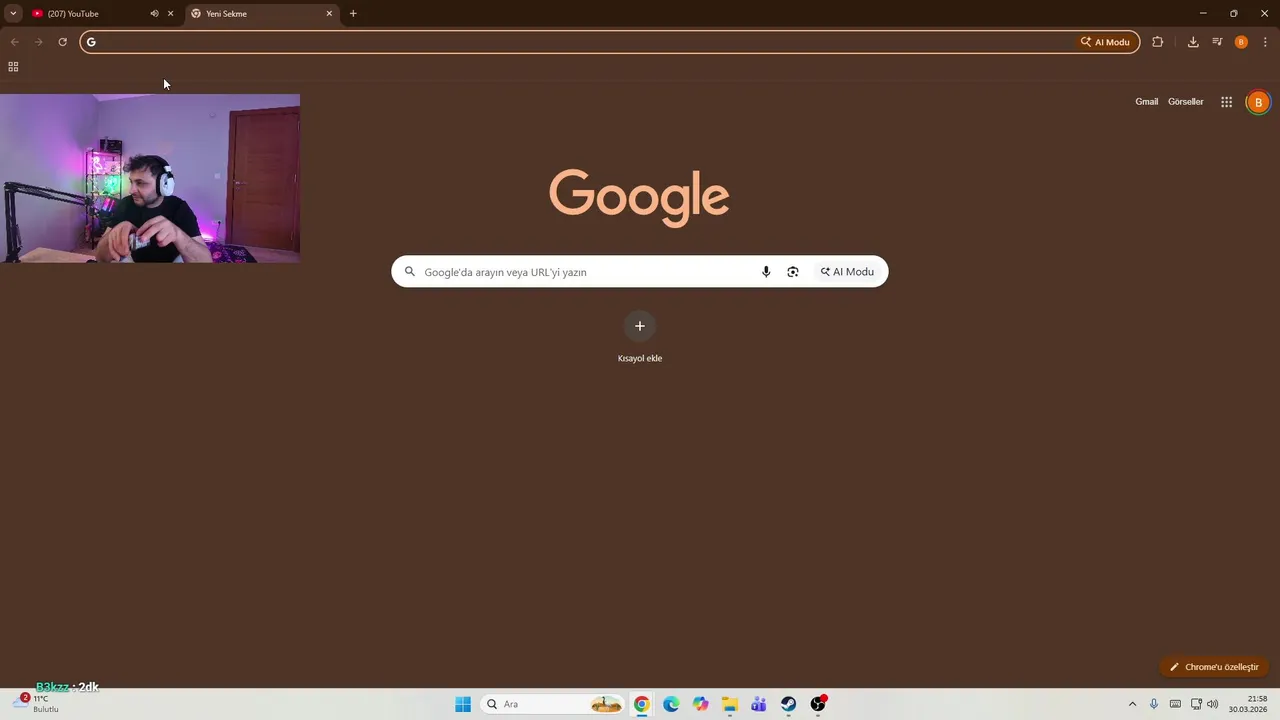Open the touch keyboard tray icon
Image resolution: width=1280 pixels, height=720 pixels.
[1175, 704]
